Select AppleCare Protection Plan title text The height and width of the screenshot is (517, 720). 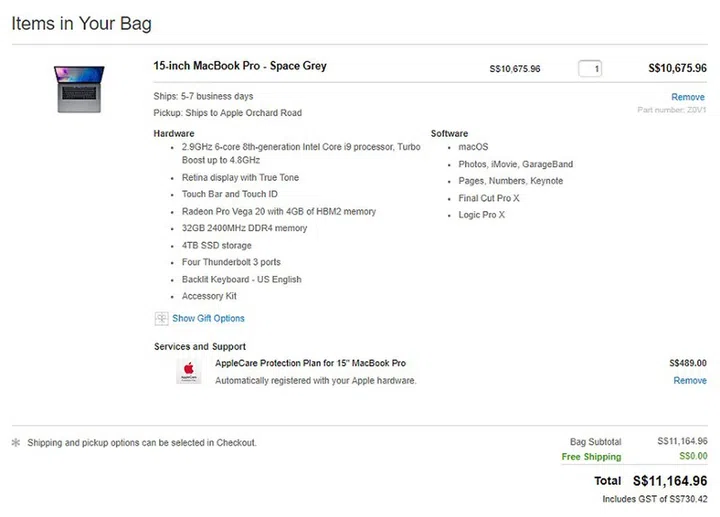(310, 363)
